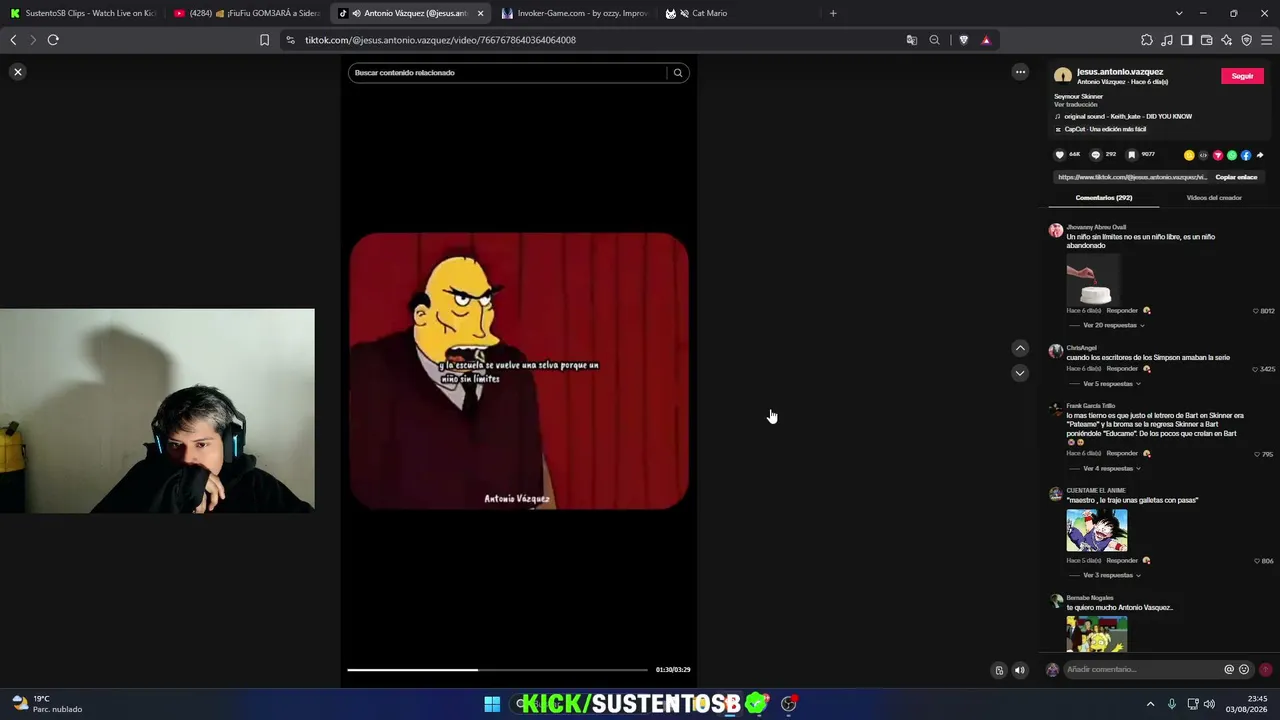The width and height of the screenshot is (1280, 720).
Task: Open comments via the speech bubble icon
Action: (1096, 155)
